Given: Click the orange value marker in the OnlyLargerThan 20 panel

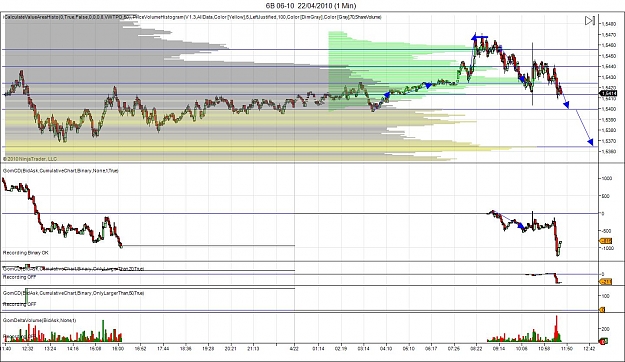Looking at the screenshot, I should 606,282.
